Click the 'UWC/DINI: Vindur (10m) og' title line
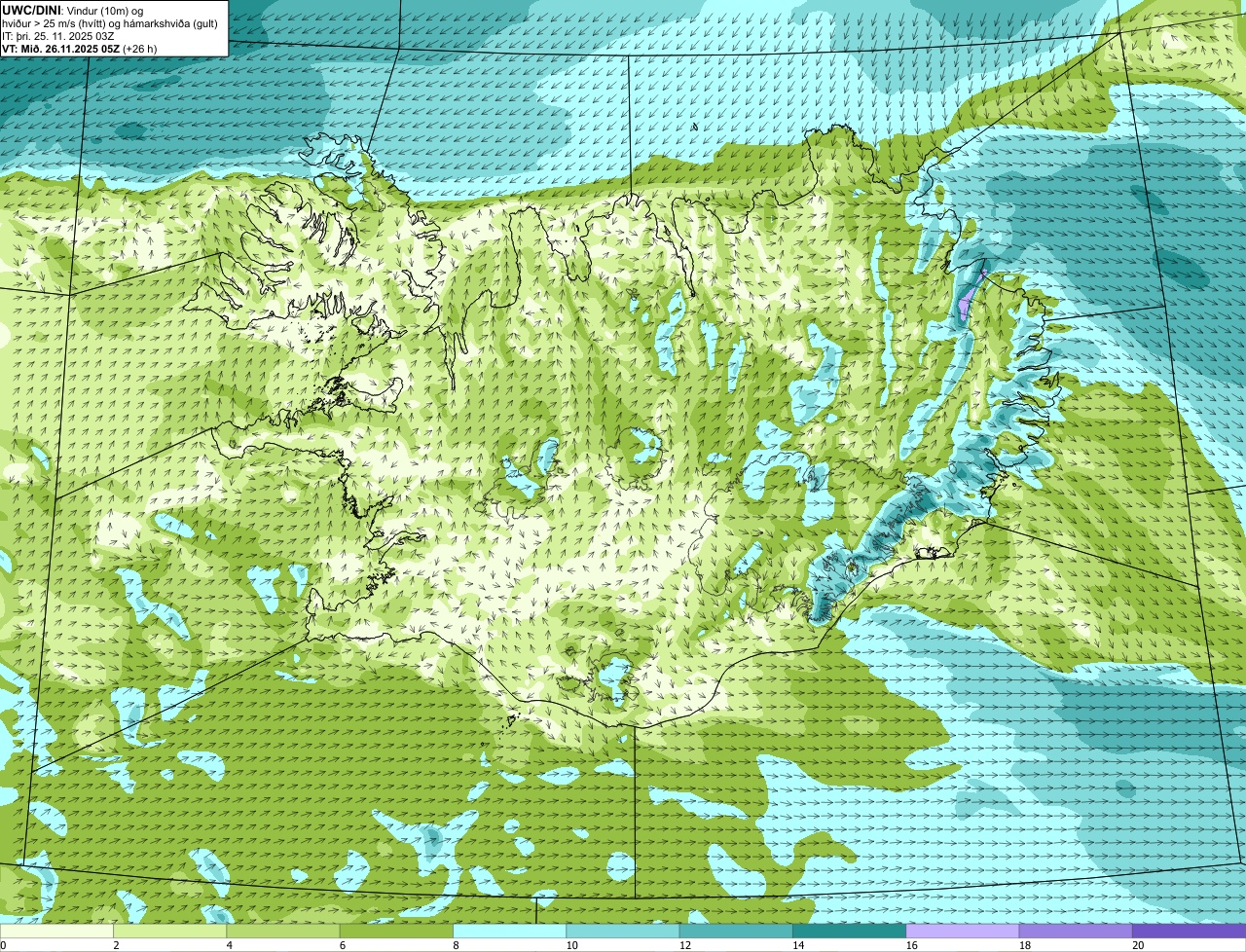This screenshot has height=952, width=1246. [x=72, y=10]
